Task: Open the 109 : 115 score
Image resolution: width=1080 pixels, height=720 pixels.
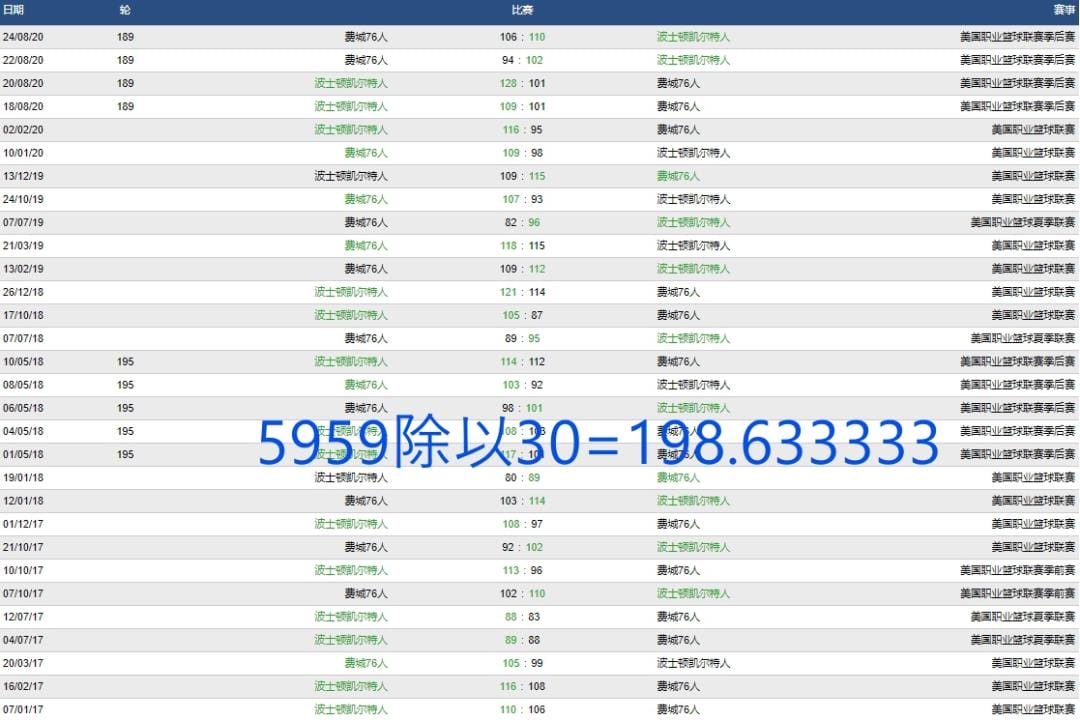Action: [x=522, y=176]
